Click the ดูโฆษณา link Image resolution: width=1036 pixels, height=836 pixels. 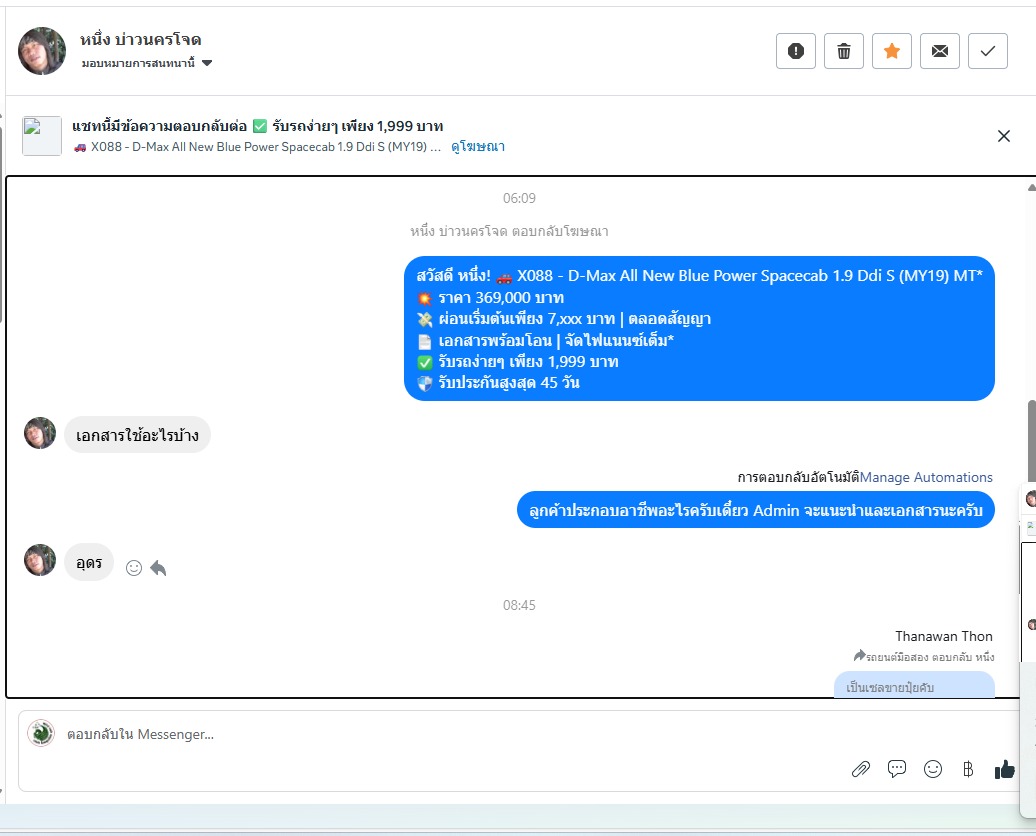[x=478, y=147]
